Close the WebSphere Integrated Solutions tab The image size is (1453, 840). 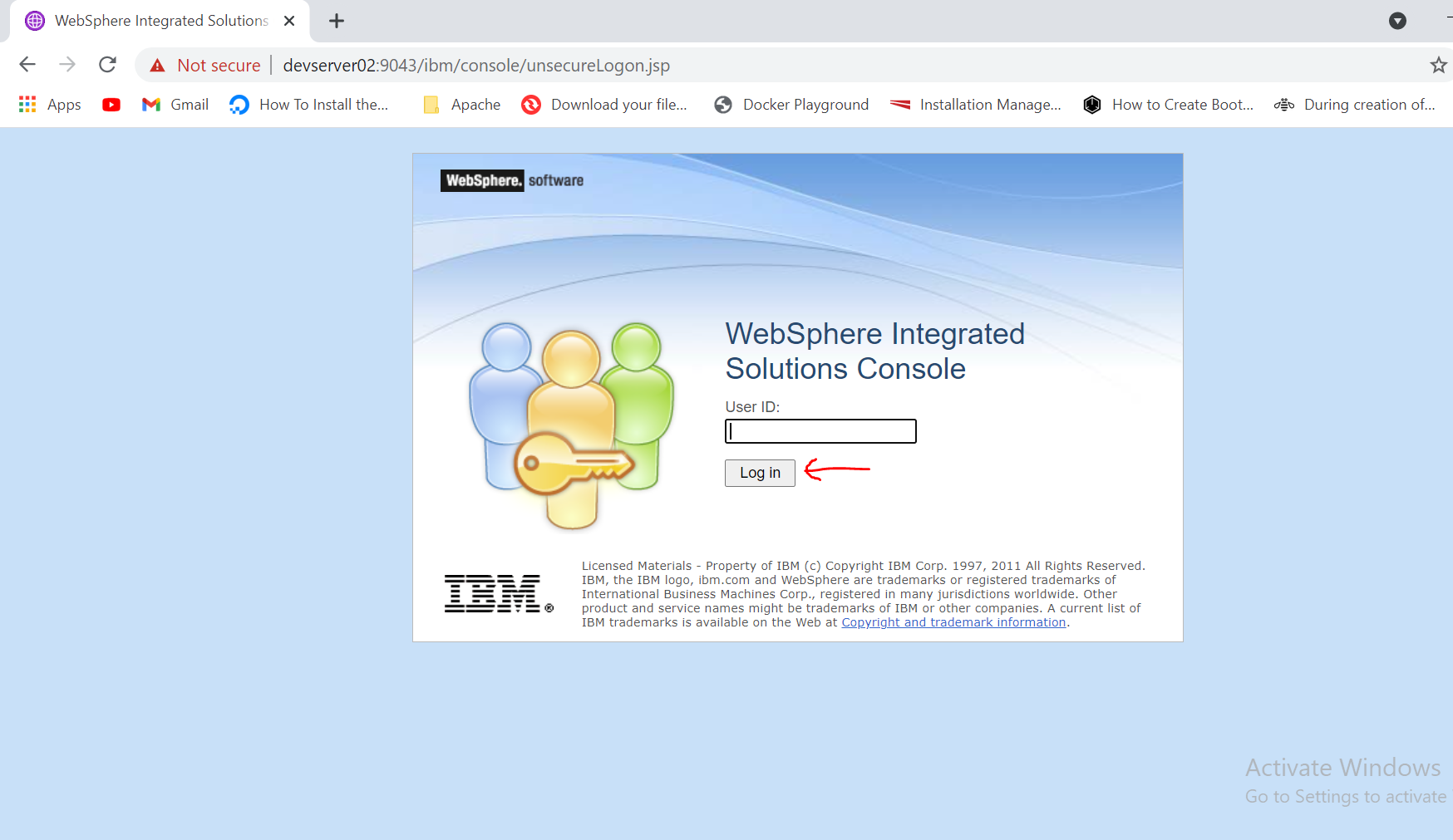(x=289, y=21)
